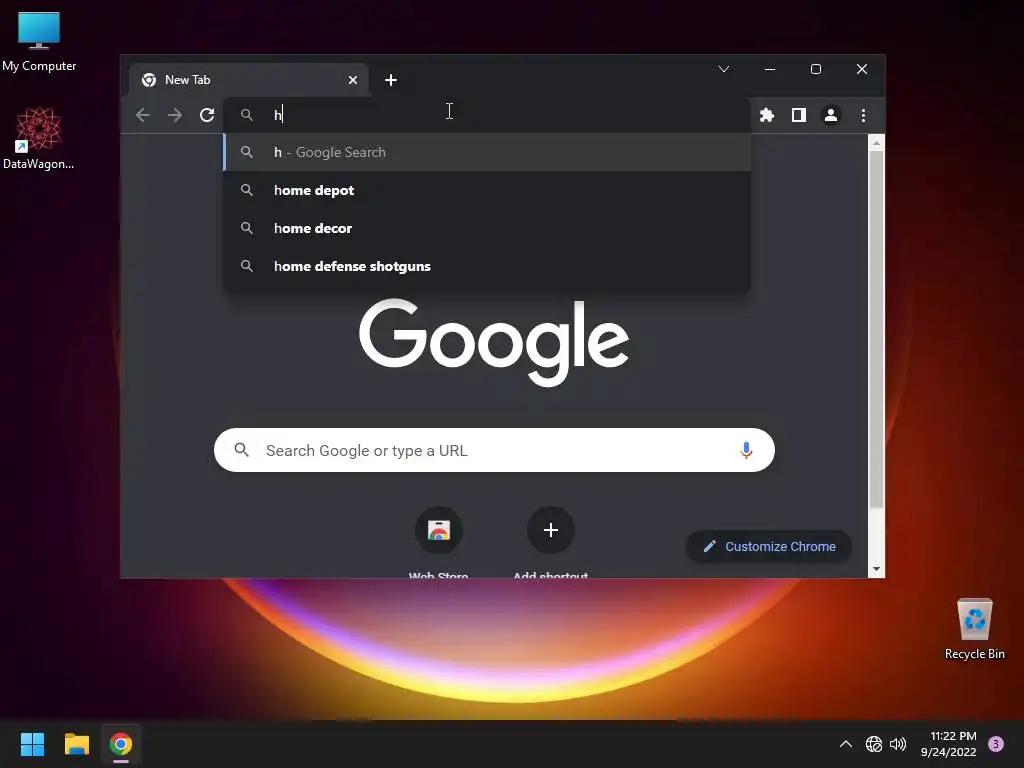Click the page vertical scrollbar thumb
Screen dimensions: 1024x768
[876, 328]
